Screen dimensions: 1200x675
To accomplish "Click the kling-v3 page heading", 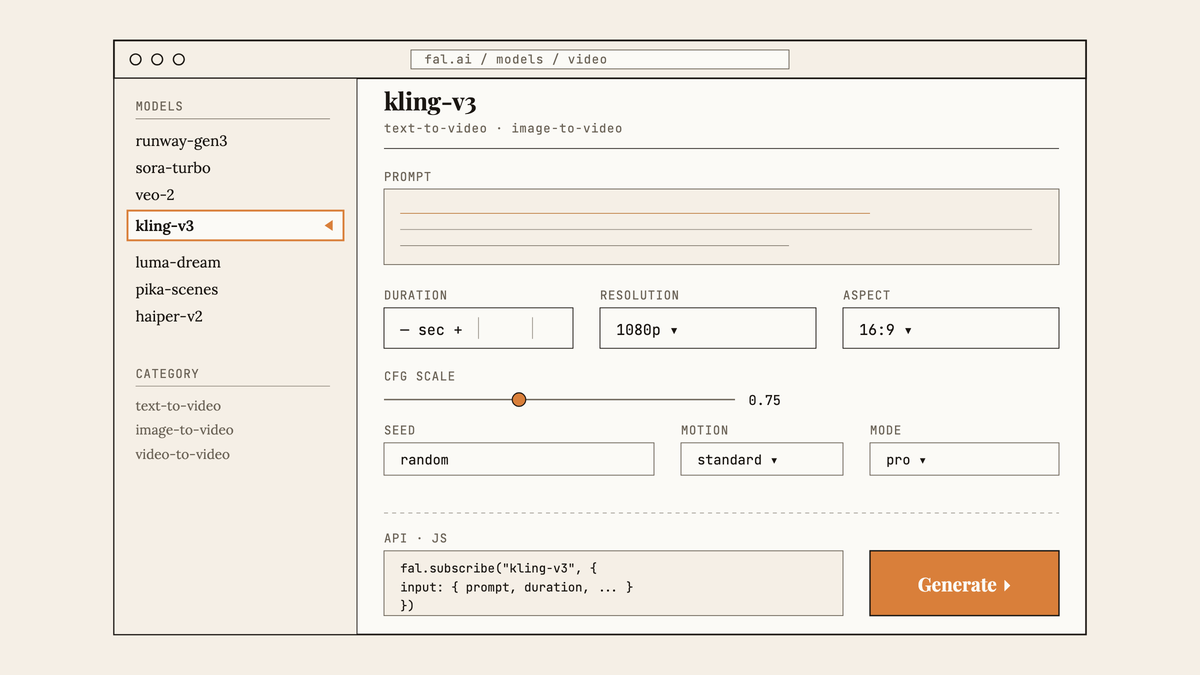I will point(432,101).
